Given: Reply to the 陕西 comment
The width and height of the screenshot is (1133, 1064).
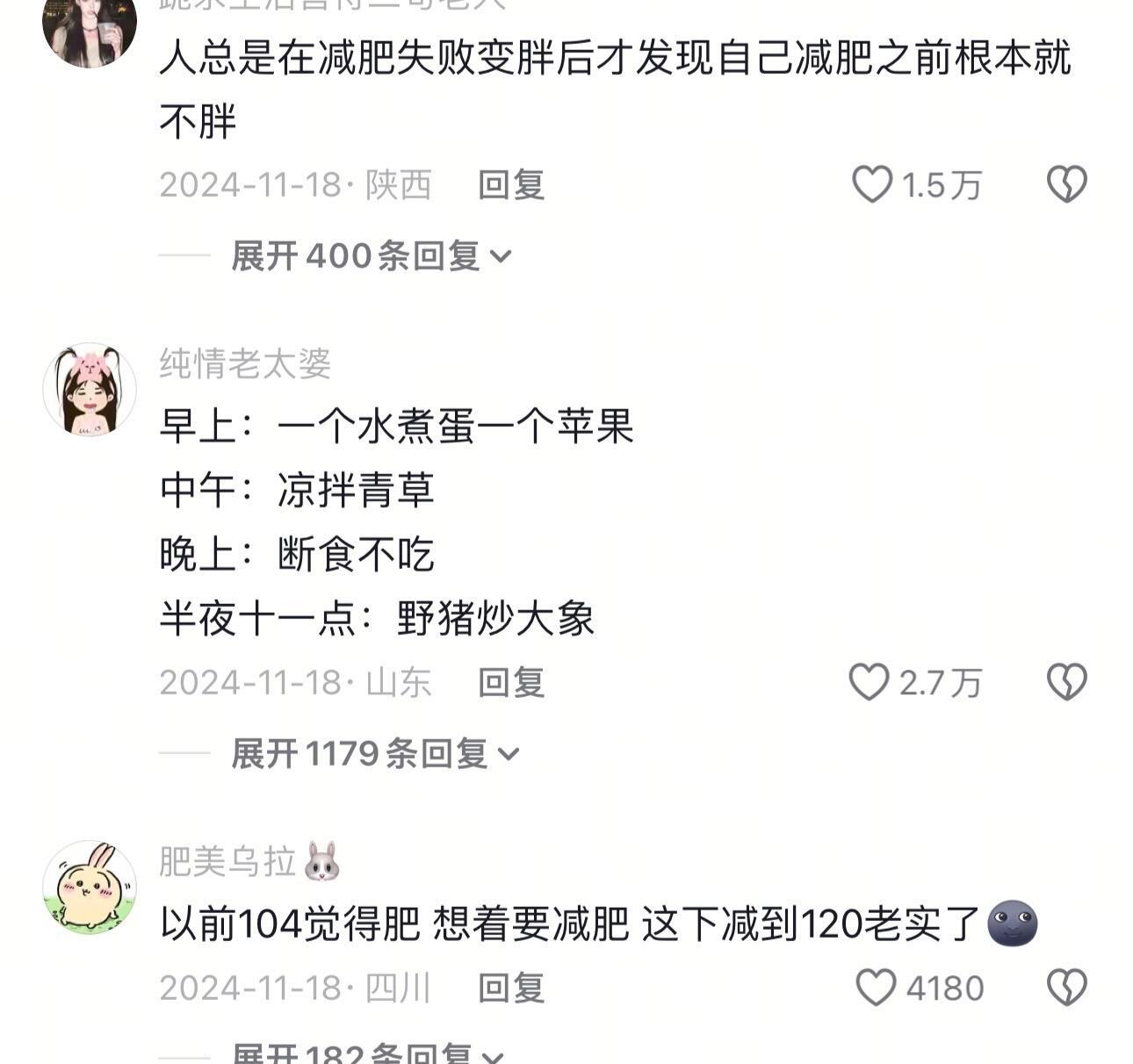Looking at the screenshot, I should (511, 184).
